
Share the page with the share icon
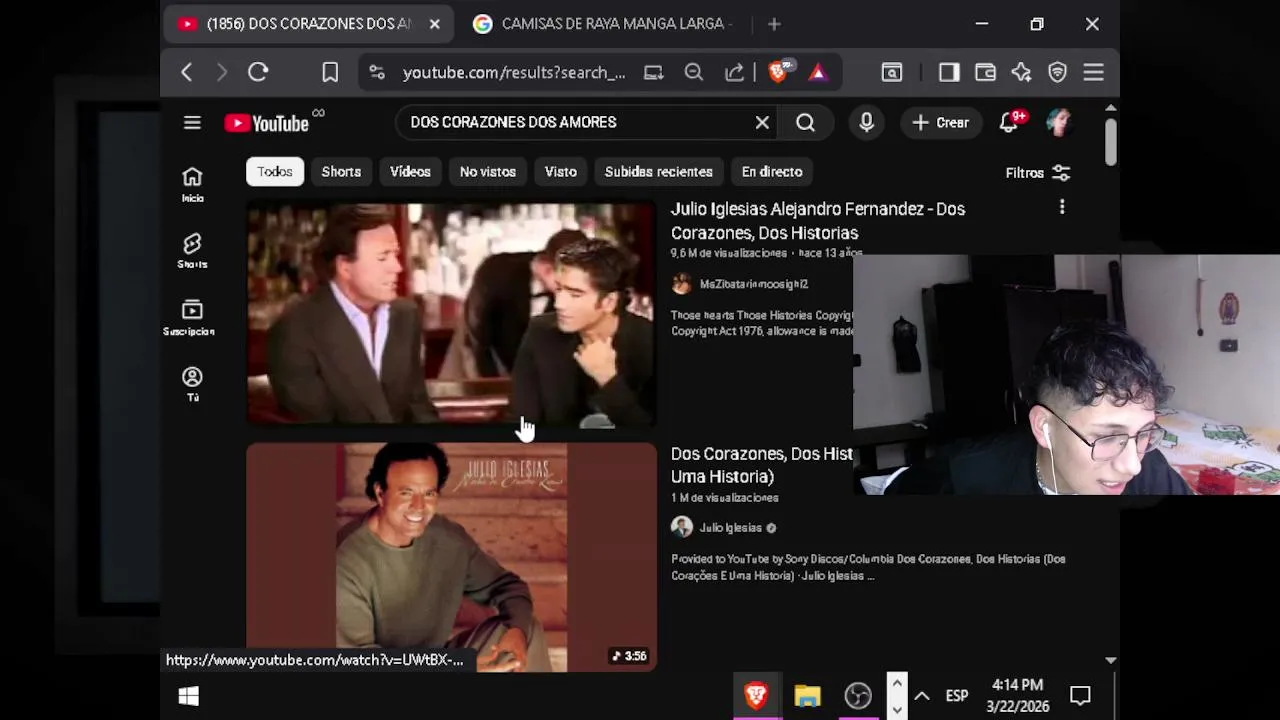(x=735, y=72)
